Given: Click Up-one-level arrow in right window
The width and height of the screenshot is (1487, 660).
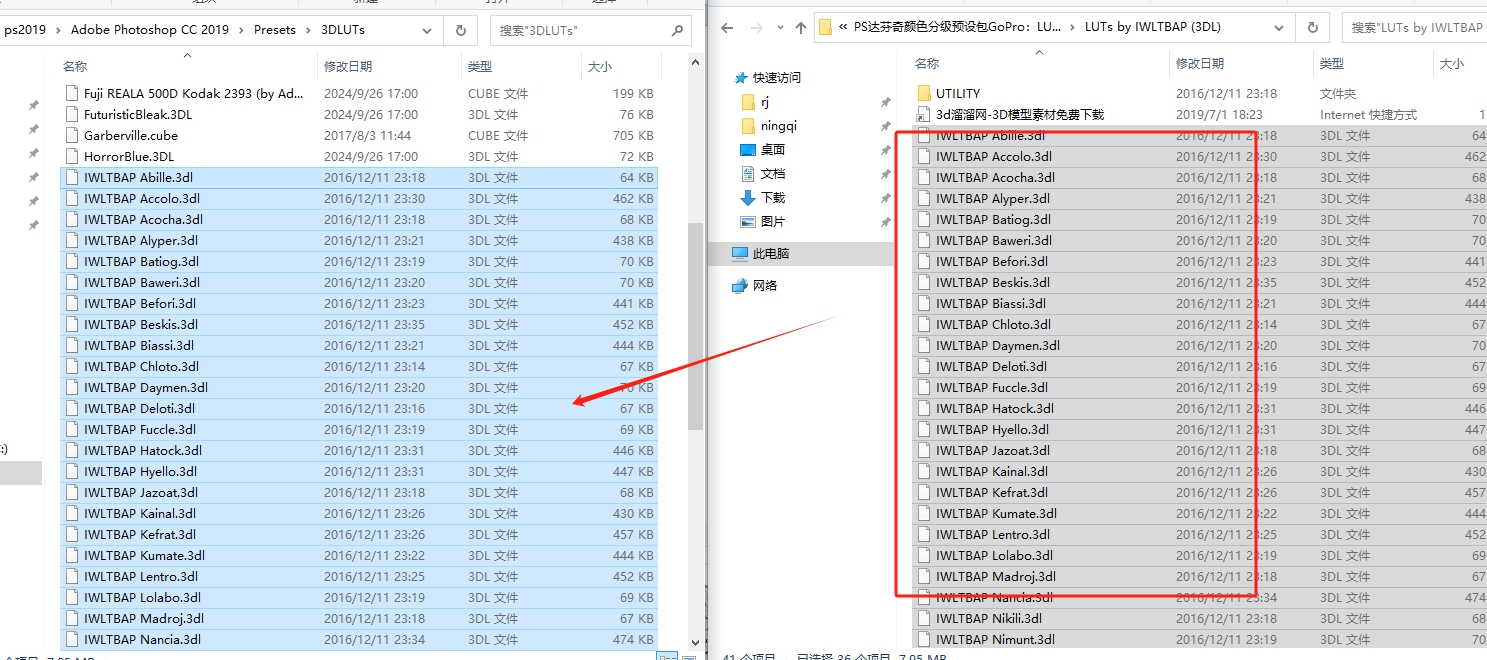Looking at the screenshot, I should (x=800, y=28).
